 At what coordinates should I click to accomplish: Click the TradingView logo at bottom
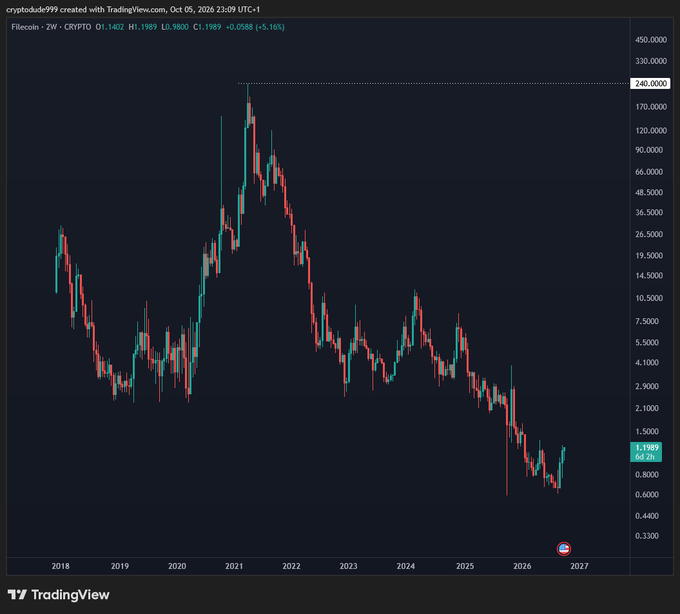pos(59,594)
